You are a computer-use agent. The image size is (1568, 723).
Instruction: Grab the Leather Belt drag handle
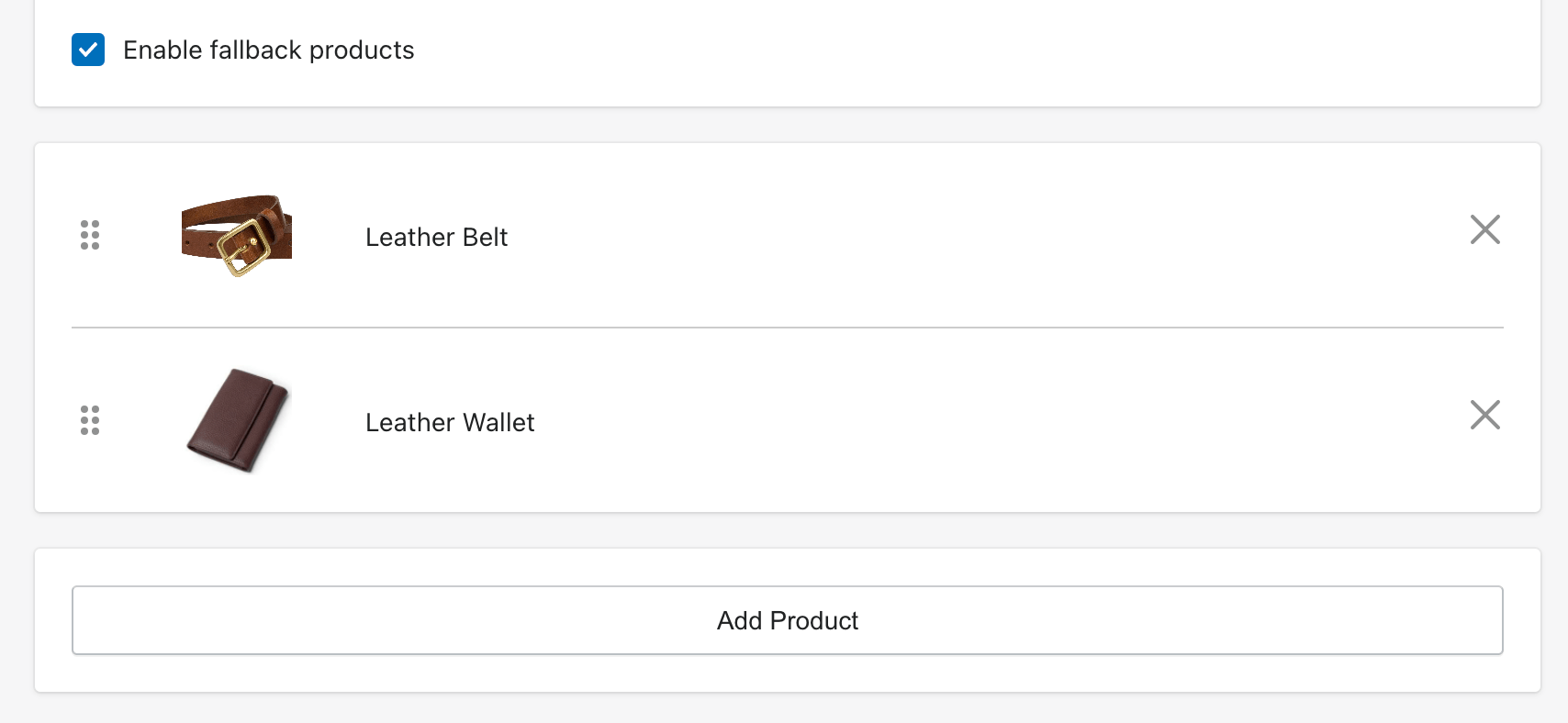tap(90, 235)
